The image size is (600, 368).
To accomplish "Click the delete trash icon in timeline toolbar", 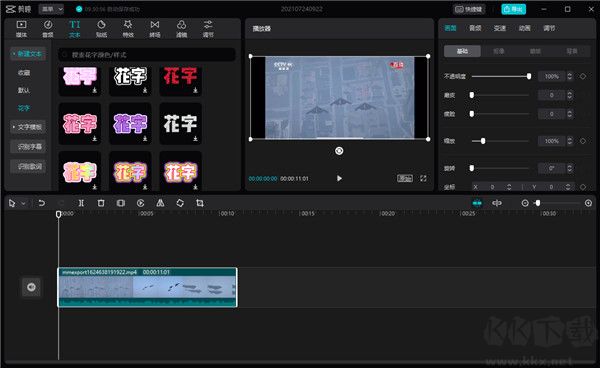I will tap(101, 203).
